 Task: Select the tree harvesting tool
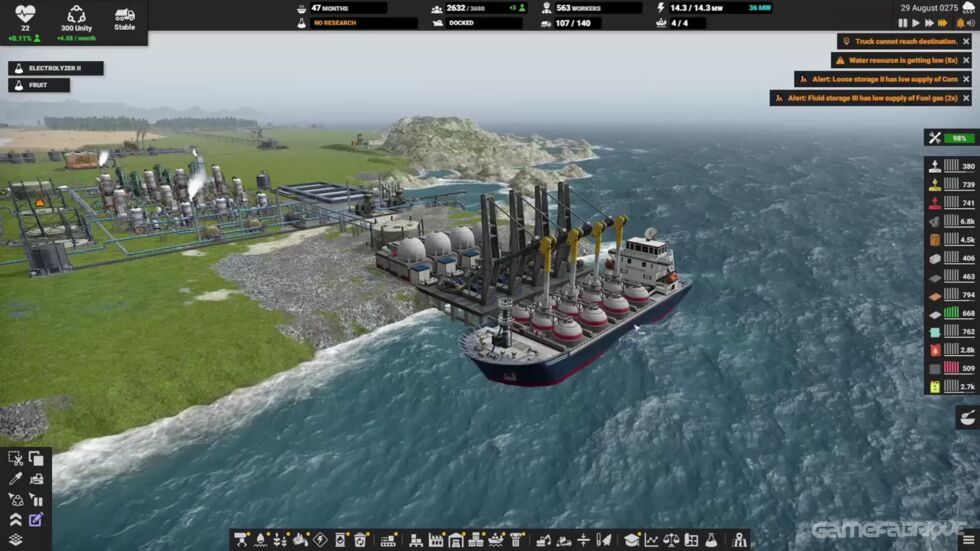point(603,540)
